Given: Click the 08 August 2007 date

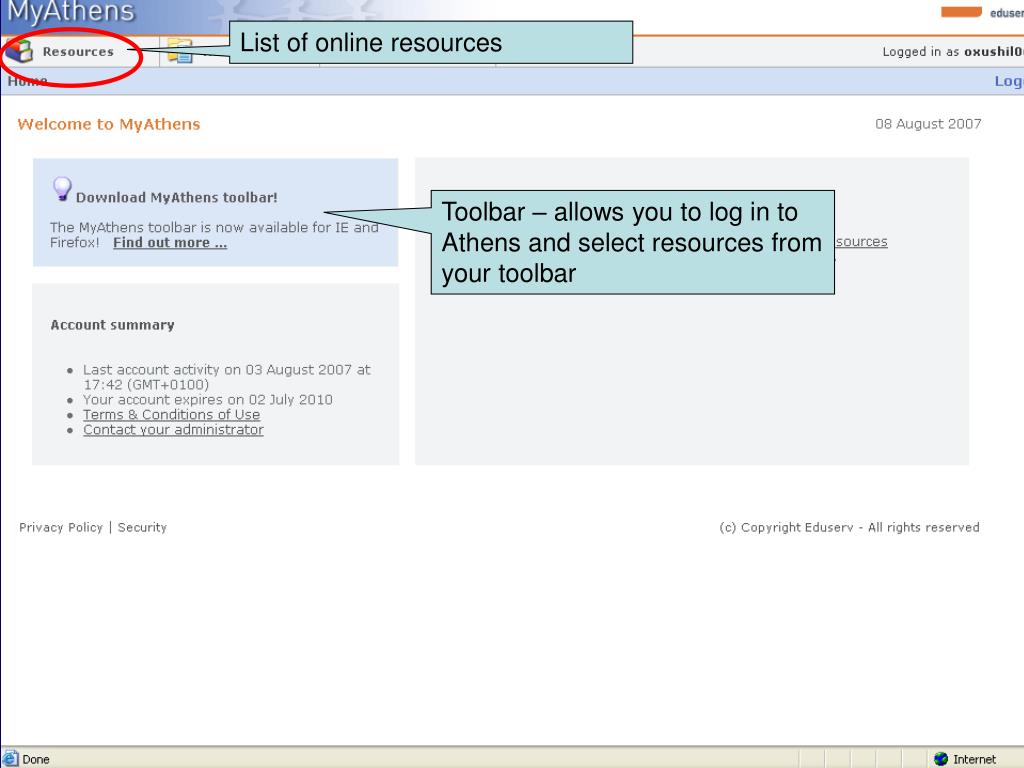Looking at the screenshot, I should [x=928, y=123].
